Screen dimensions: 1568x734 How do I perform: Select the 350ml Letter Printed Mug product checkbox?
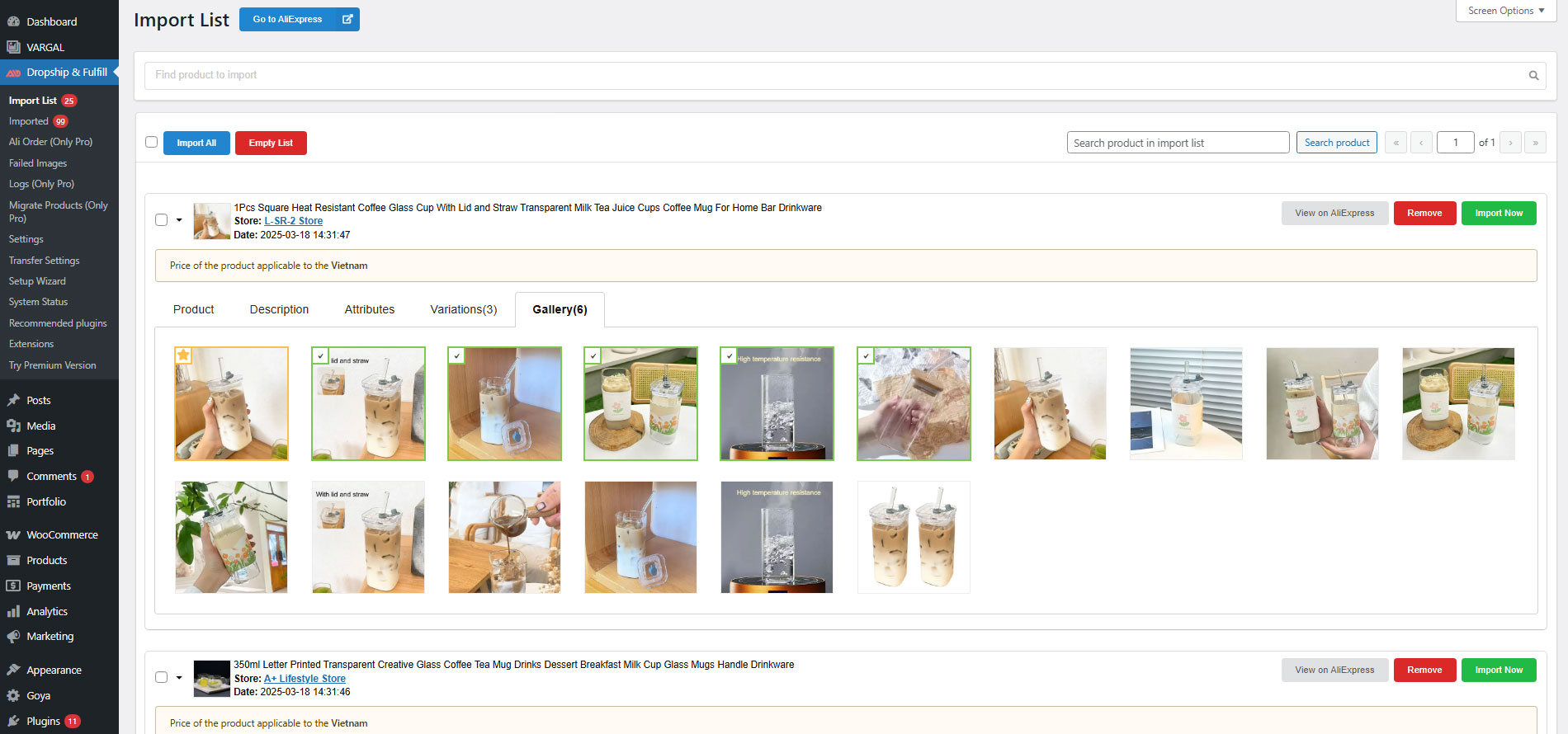(162, 677)
